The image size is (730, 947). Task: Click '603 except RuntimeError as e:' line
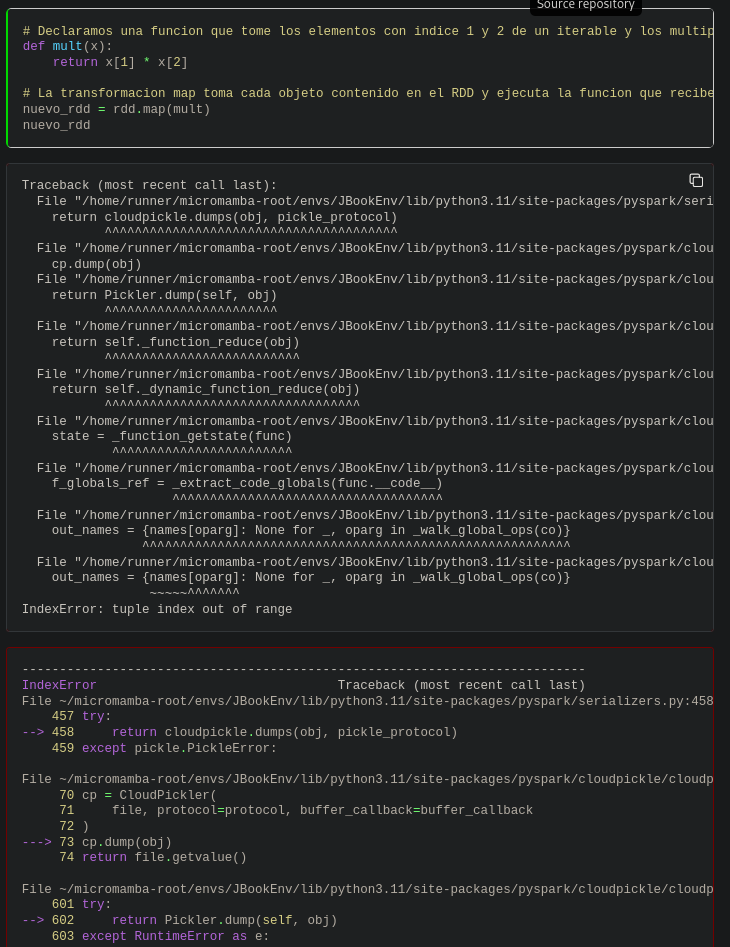[x=161, y=936]
